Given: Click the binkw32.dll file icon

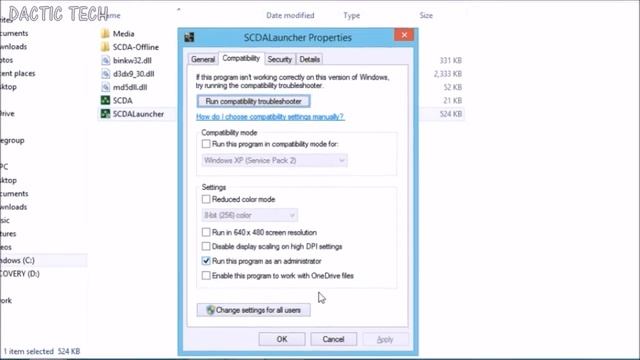Looking at the screenshot, I should 106,60.
